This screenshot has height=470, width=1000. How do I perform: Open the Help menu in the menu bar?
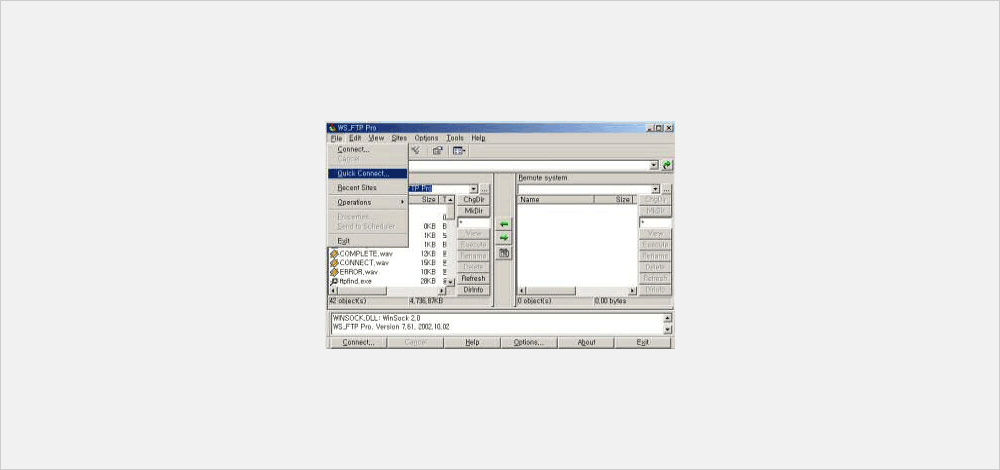(x=478, y=138)
